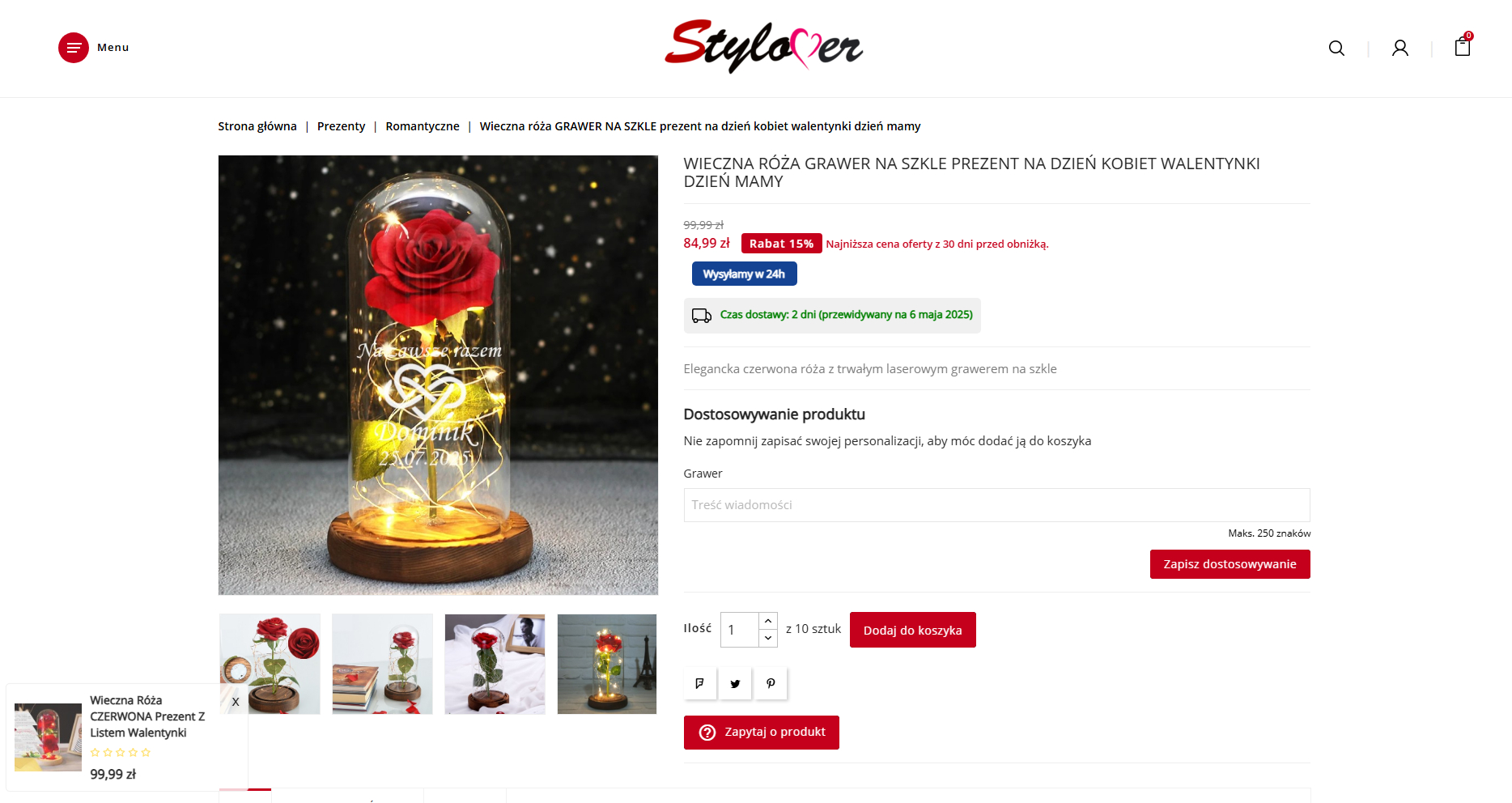Focus the Grawer text input field
The image size is (1512, 803).
pos(996,505)
